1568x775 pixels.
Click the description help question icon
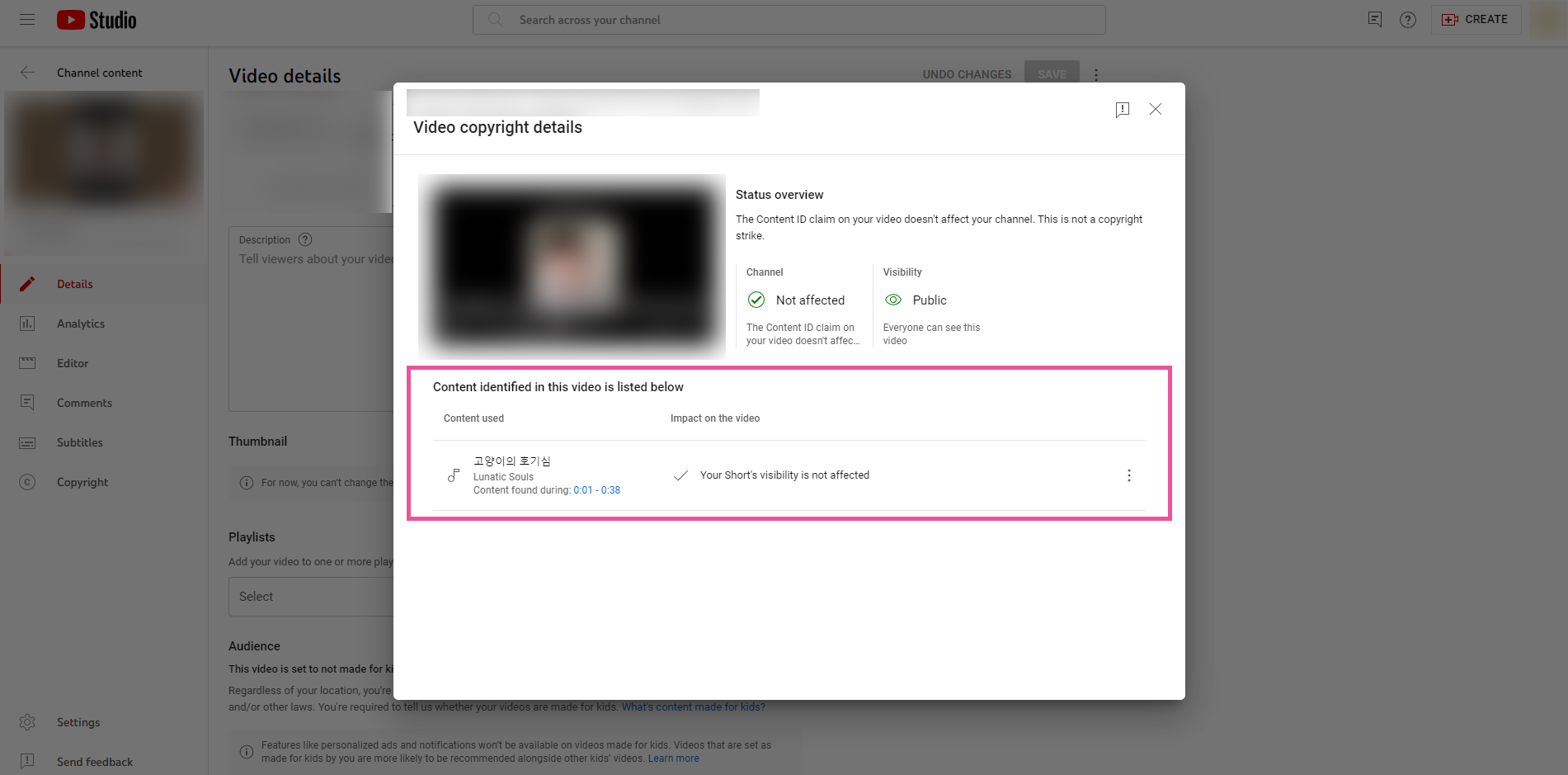[x=305, y=239]
